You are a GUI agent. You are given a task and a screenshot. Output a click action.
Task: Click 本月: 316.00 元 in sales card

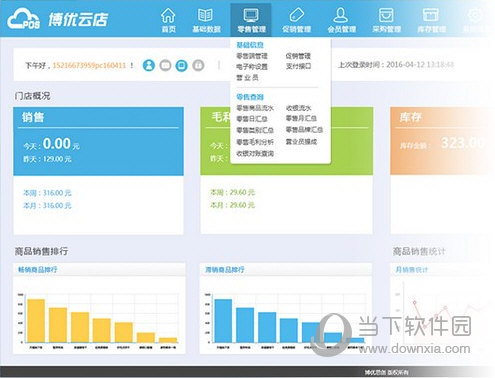click(x=47, y=206)
